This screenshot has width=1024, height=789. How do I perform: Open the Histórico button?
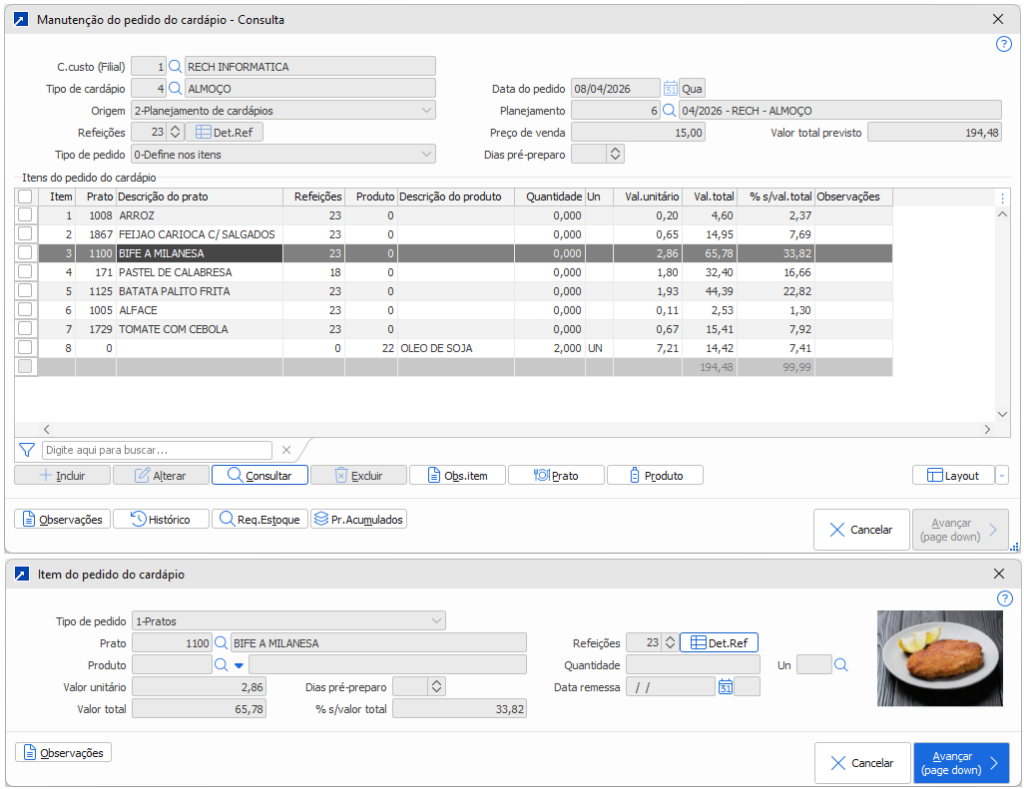(x=161, y=519)
